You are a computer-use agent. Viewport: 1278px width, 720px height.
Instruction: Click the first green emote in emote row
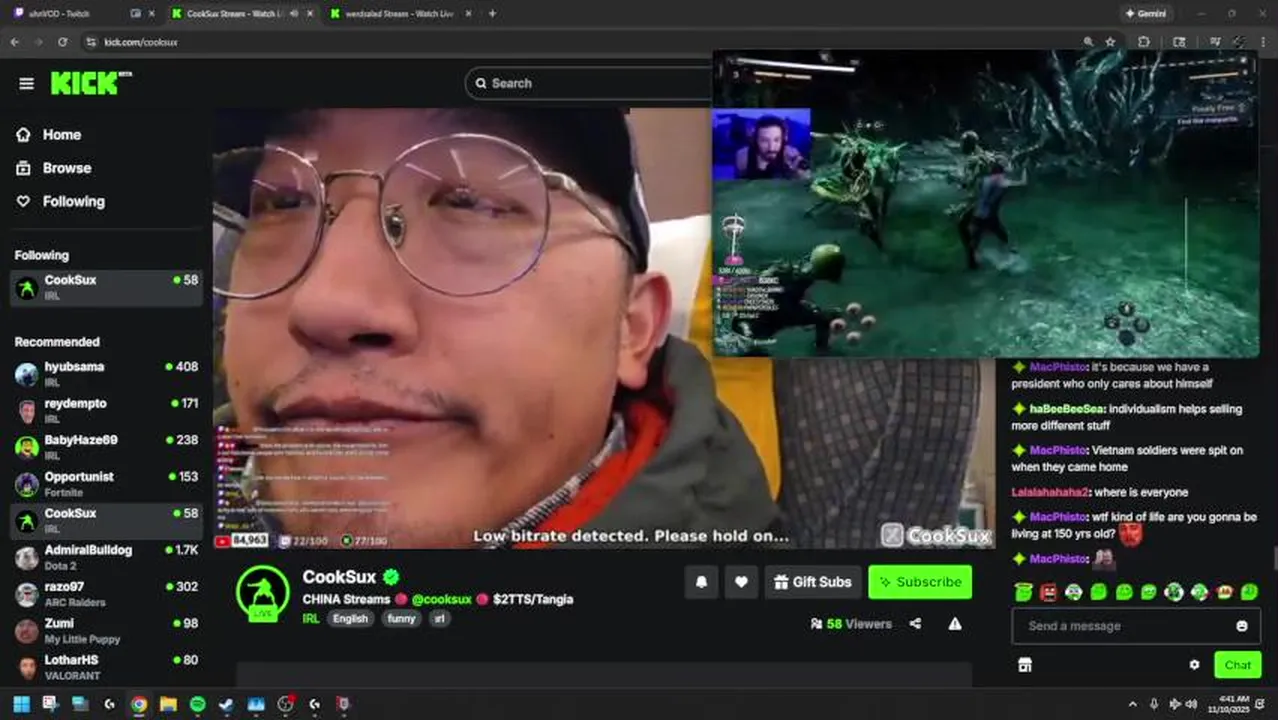pos(1023,592)
